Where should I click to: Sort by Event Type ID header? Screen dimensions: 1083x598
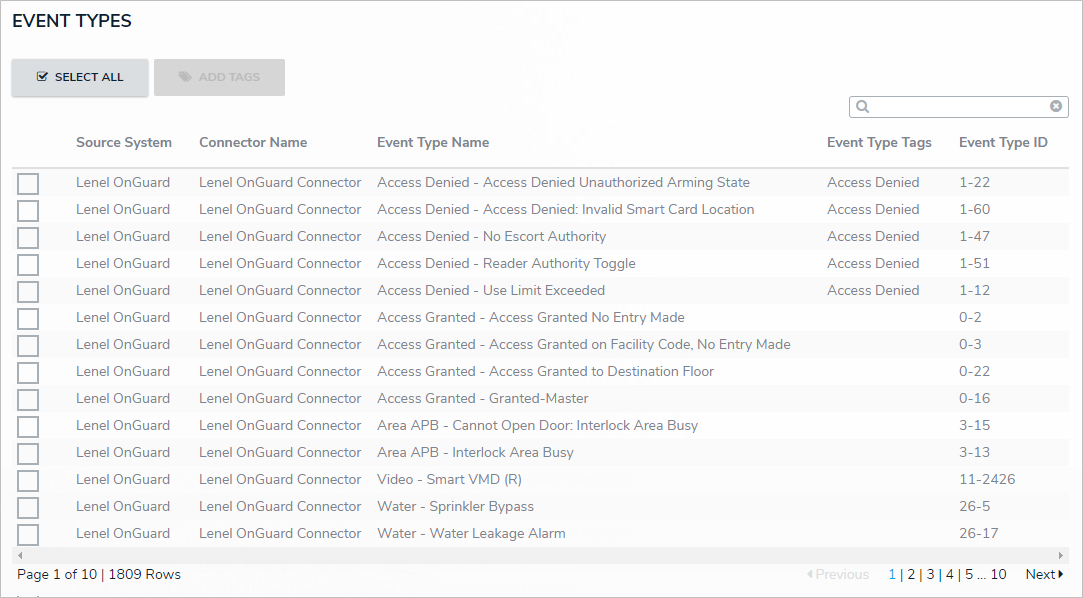(1003, 142)
